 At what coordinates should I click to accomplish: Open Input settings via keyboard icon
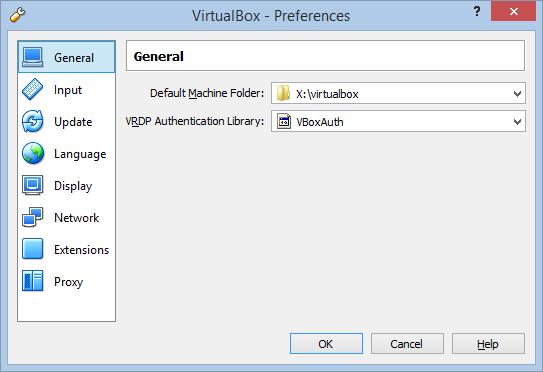[33, 89]
